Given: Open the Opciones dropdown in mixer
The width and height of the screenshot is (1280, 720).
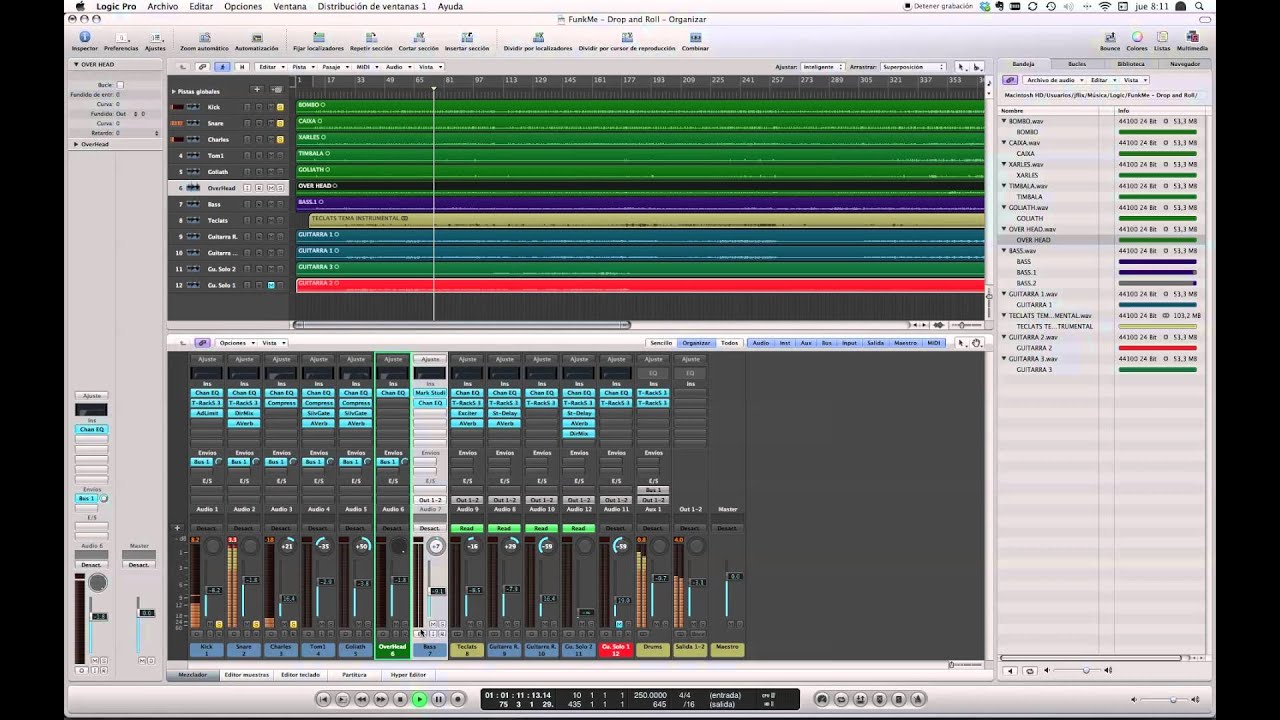Looking at the screenshot, I should (235, 343).
